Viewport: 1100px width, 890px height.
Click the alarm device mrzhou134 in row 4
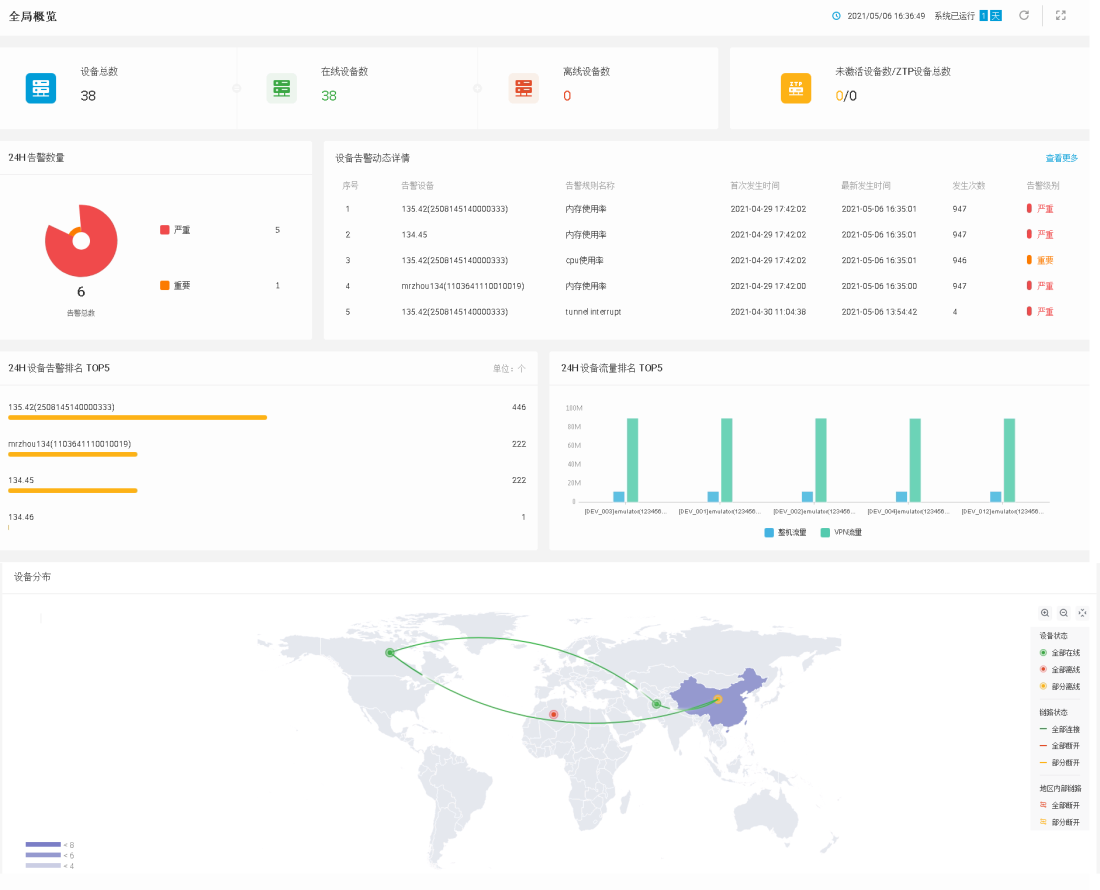(x=462, y=286)
